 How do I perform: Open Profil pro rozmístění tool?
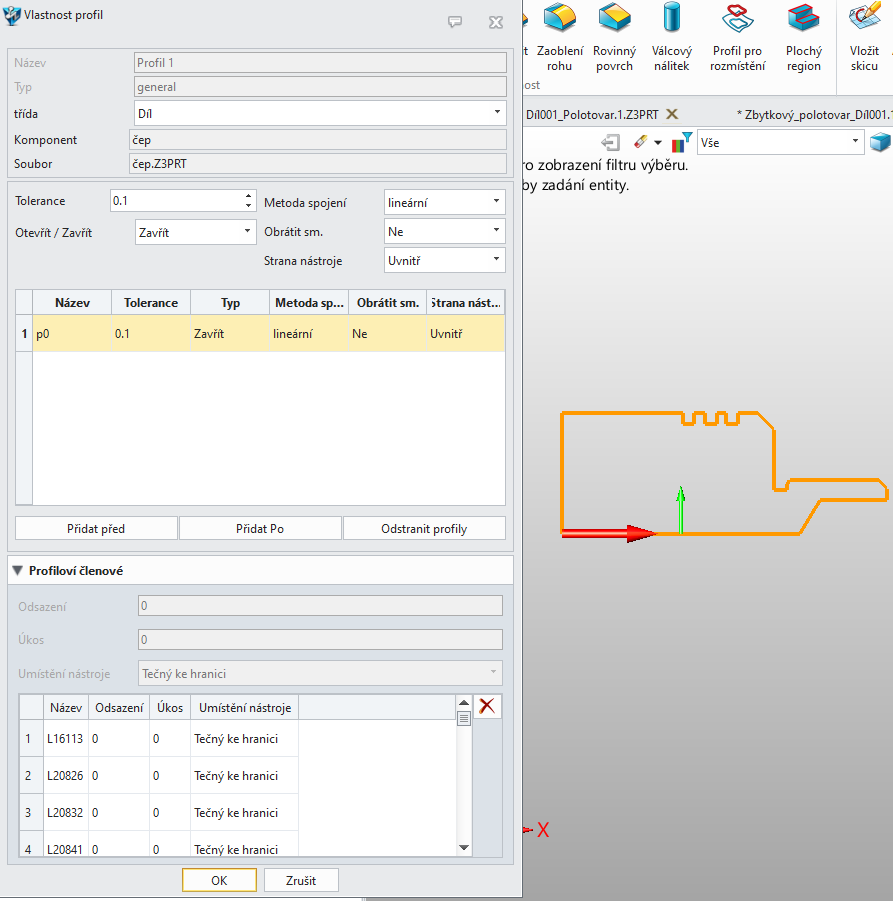737,37
